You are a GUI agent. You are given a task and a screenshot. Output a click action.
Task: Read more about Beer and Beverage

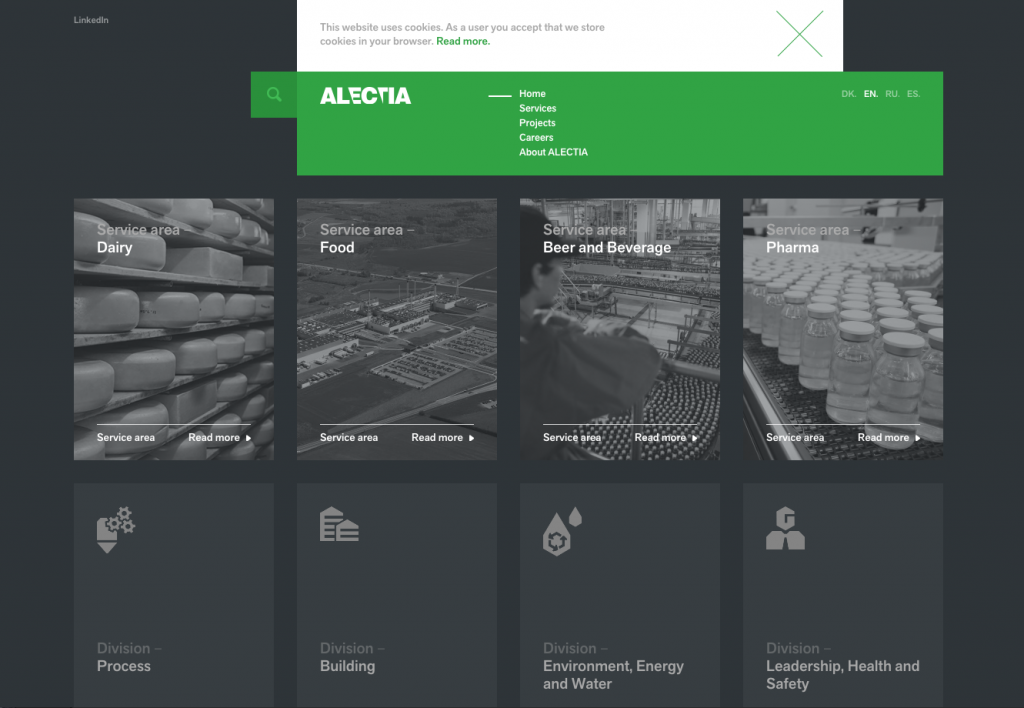(660, 438)
